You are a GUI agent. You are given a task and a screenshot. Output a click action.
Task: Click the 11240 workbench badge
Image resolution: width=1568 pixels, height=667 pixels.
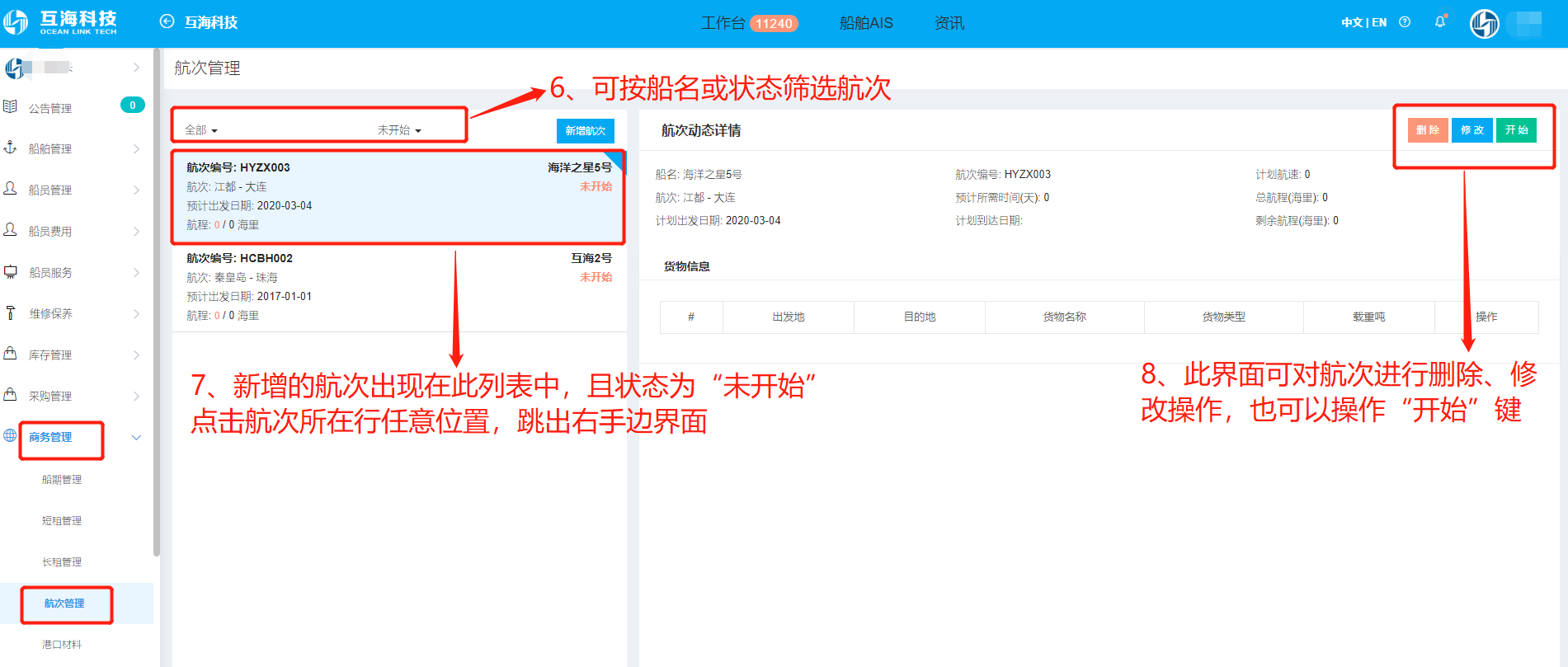point(774,24)
